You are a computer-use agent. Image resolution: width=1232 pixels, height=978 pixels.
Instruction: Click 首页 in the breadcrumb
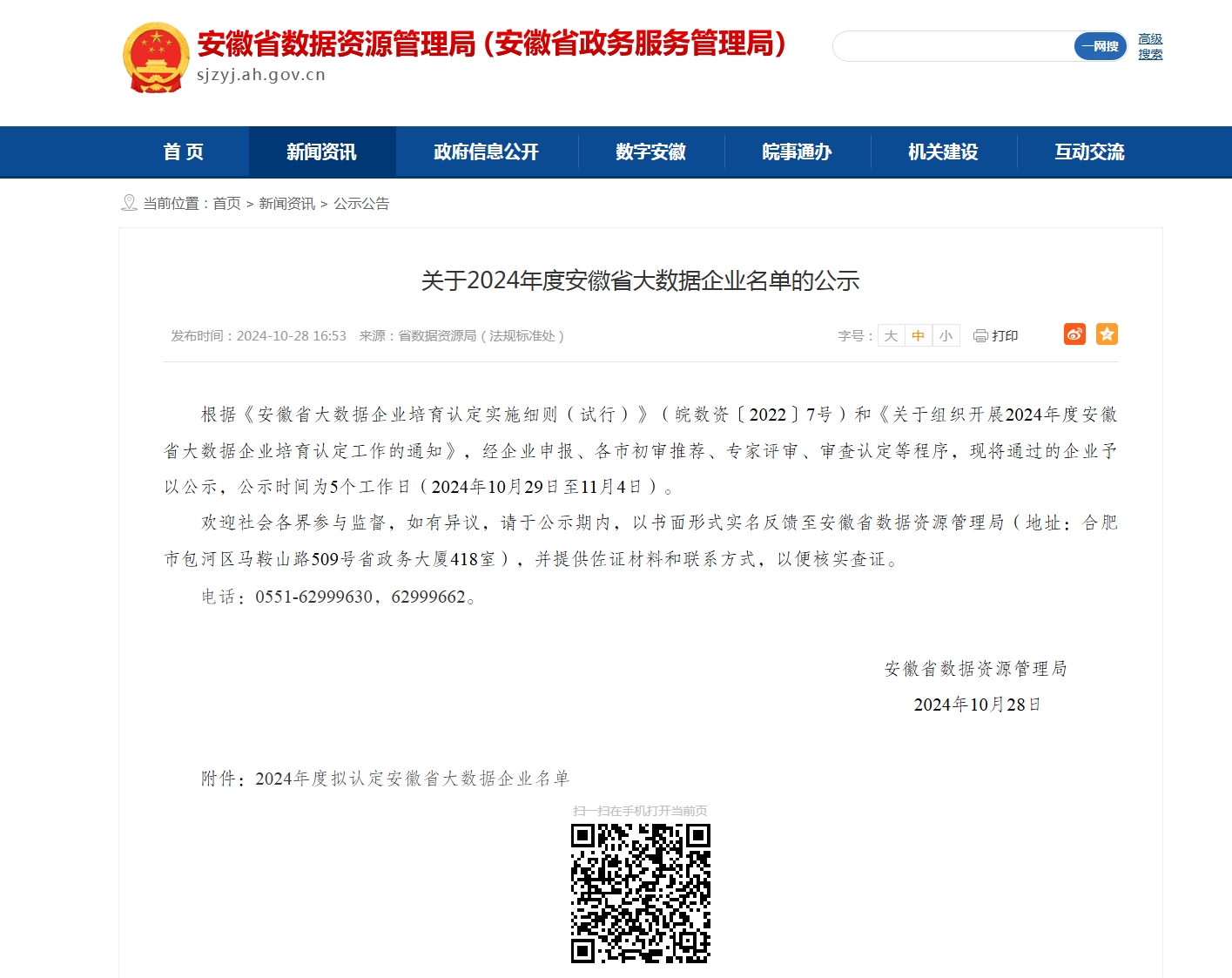point(226,203)
